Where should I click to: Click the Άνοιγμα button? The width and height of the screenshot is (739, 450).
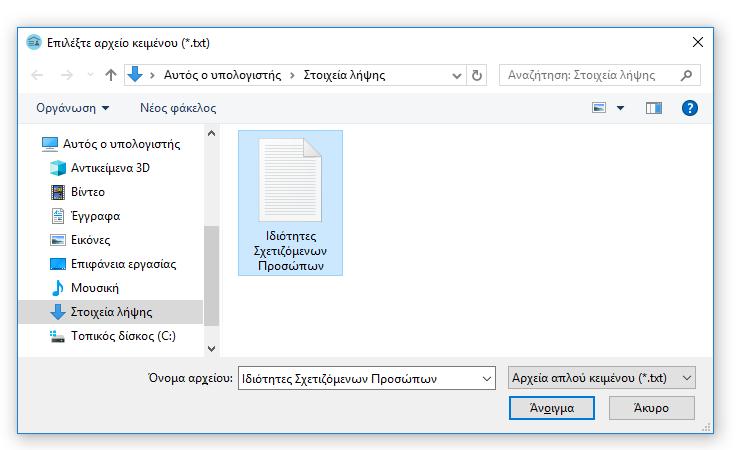point(551,408)
